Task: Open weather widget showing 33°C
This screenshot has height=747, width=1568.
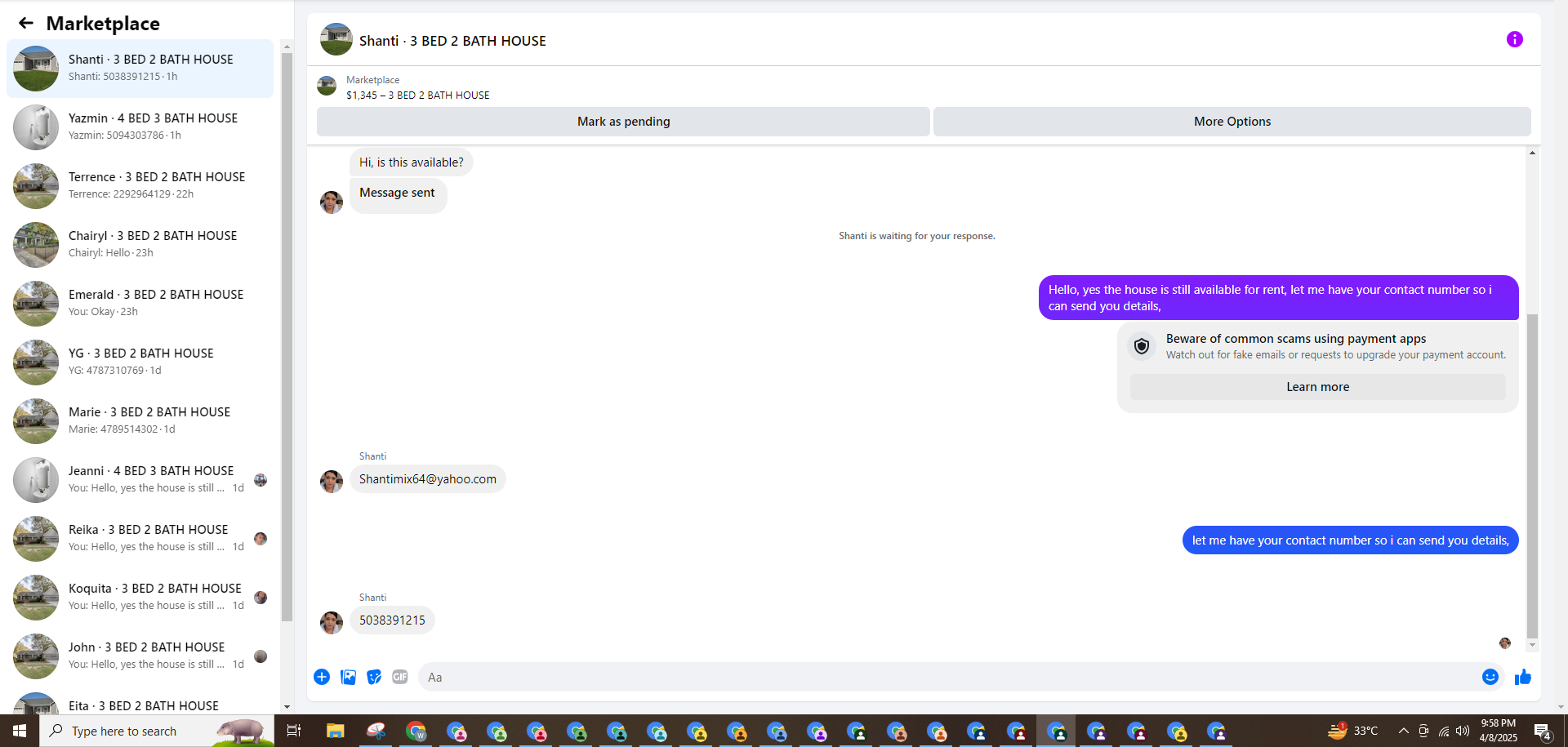Action: click(x=1353, y=731)
